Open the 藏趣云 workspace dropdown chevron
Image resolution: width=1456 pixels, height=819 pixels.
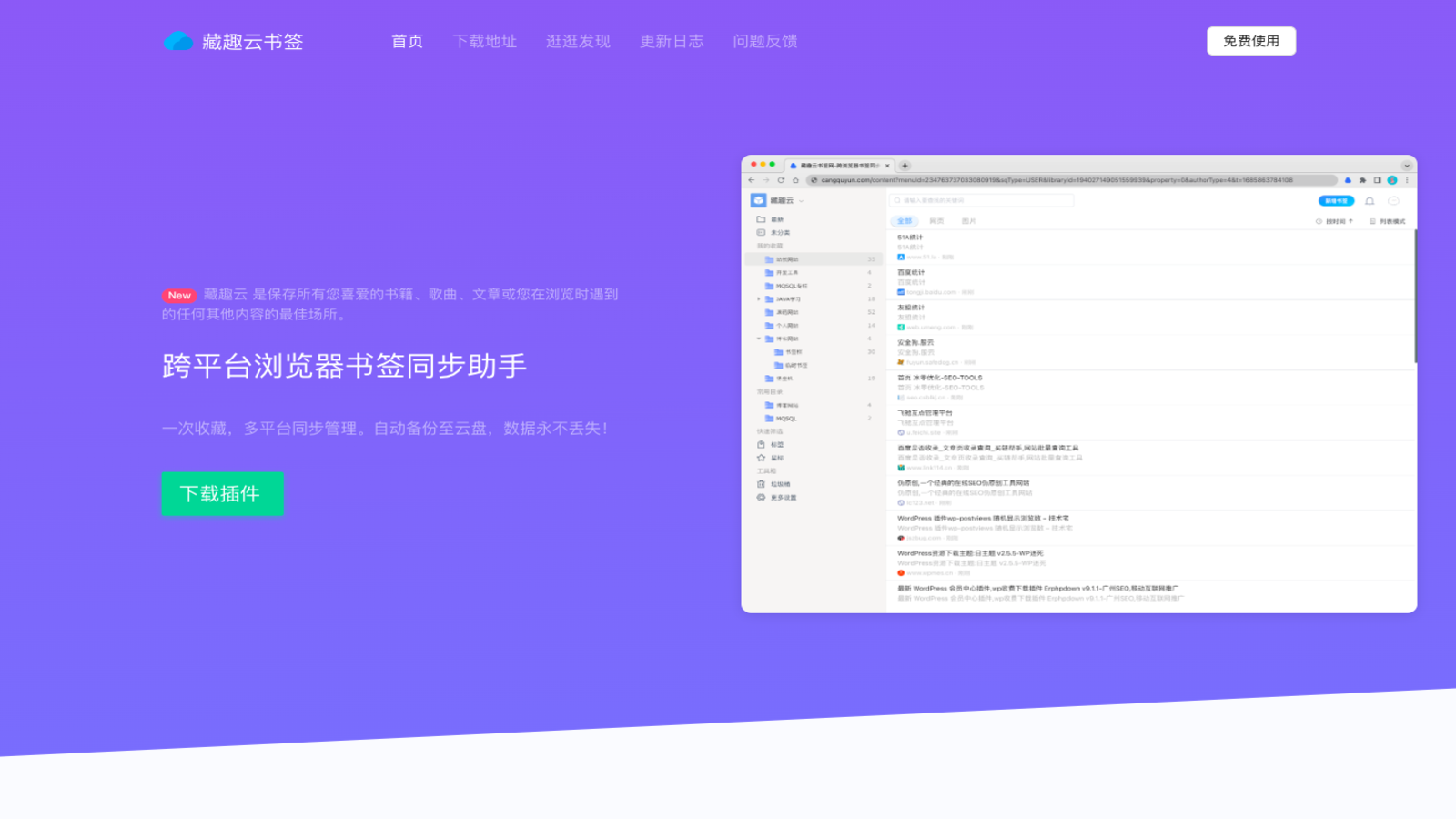pos(801,201)
